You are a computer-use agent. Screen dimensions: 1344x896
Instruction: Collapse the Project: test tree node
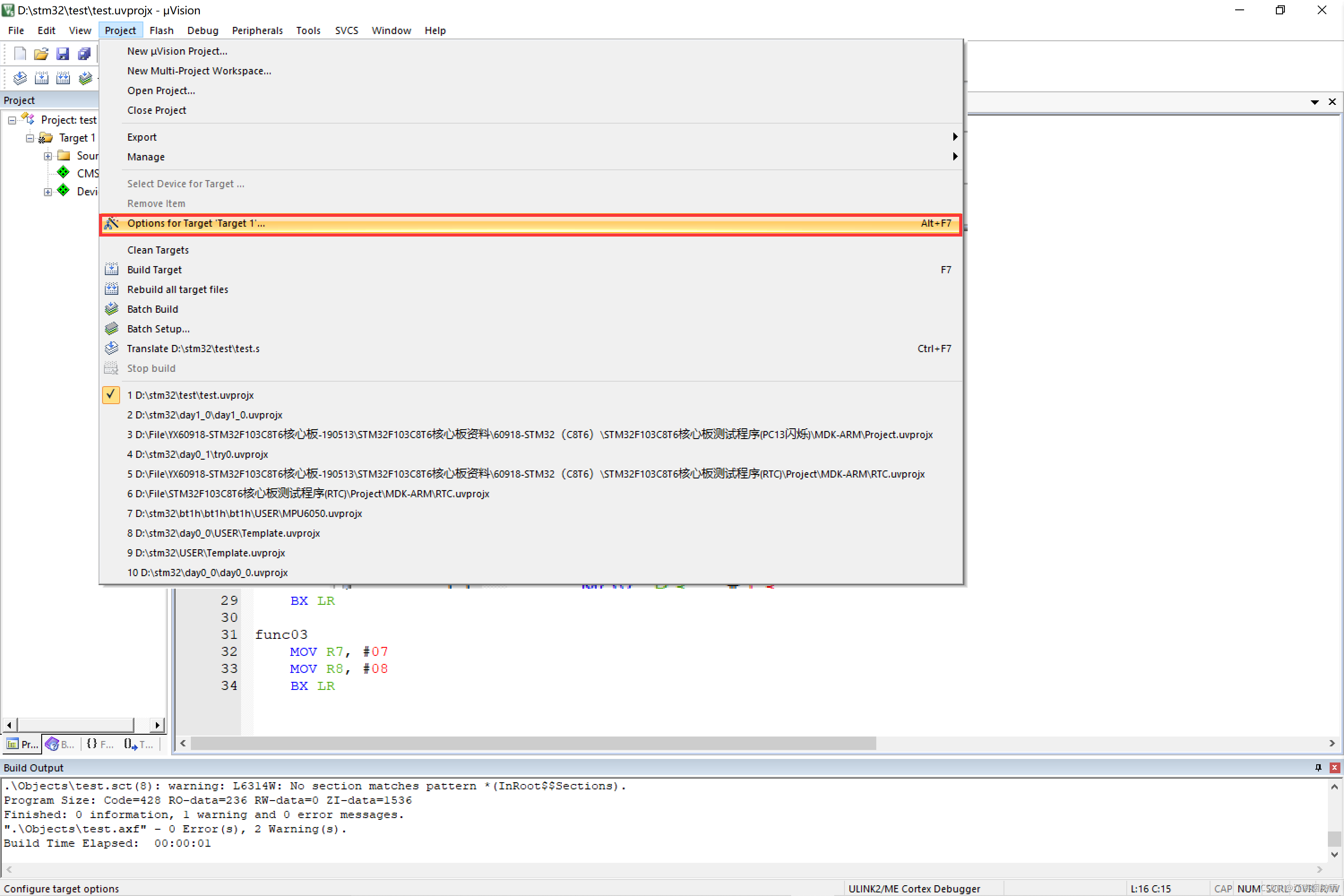pos(12,120)
